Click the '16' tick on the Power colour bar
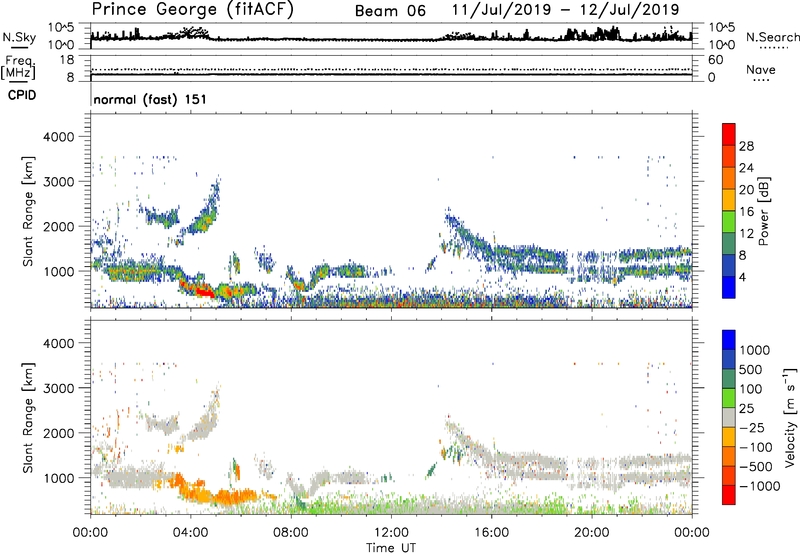The width and height of the screenshot is (800, 554). (x=746, y=212)
